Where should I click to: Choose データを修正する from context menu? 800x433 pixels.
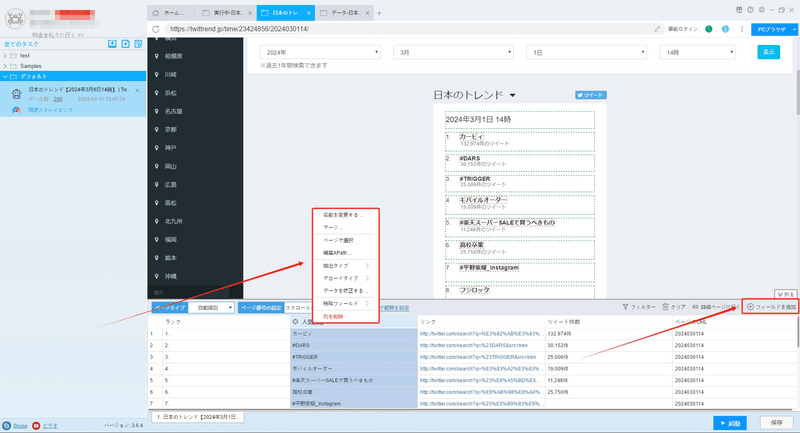click(x=345, y=291)
